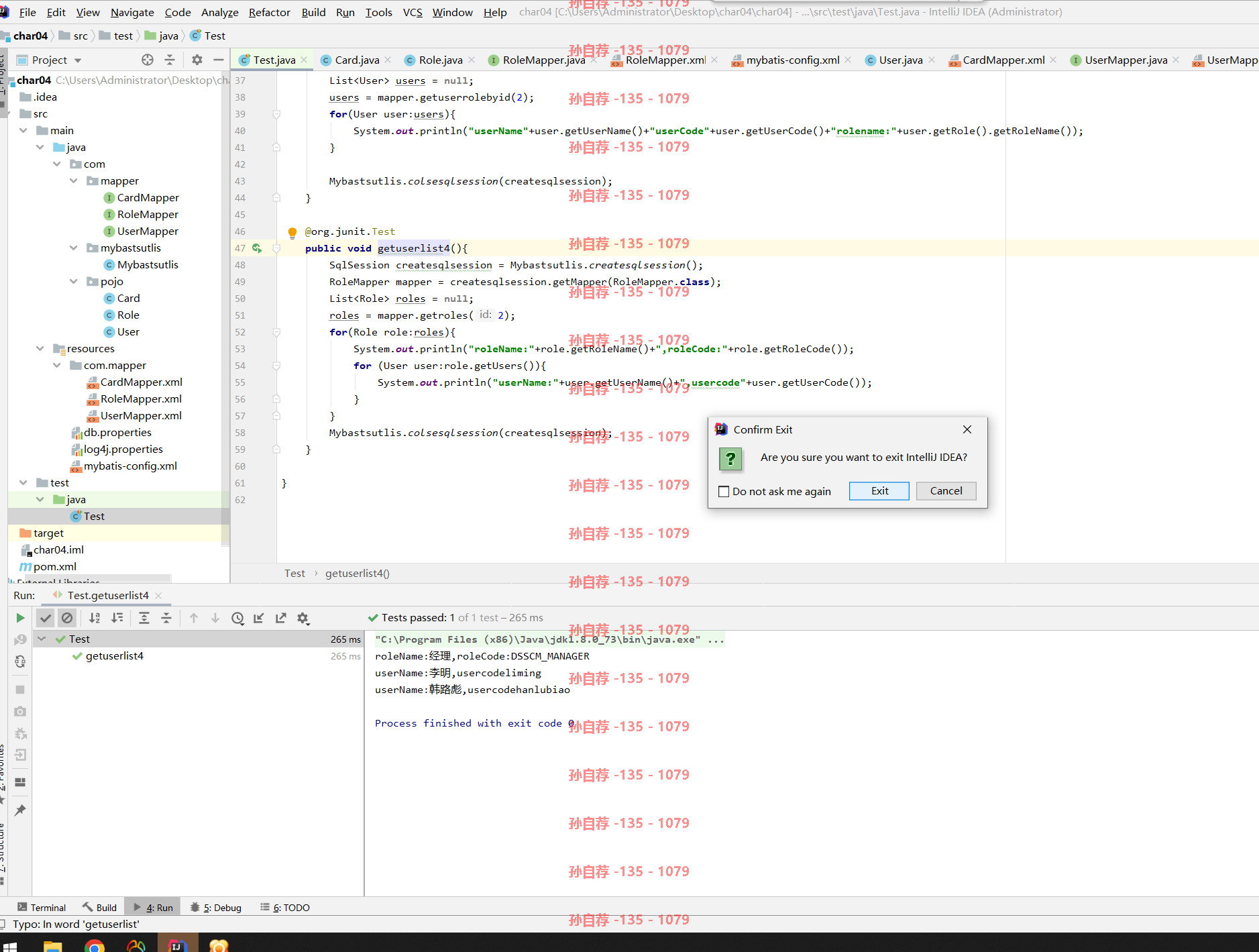The image size is (1259, 952).
Task: Click the Export Test Results icon
Action: (x=281, y=618)
